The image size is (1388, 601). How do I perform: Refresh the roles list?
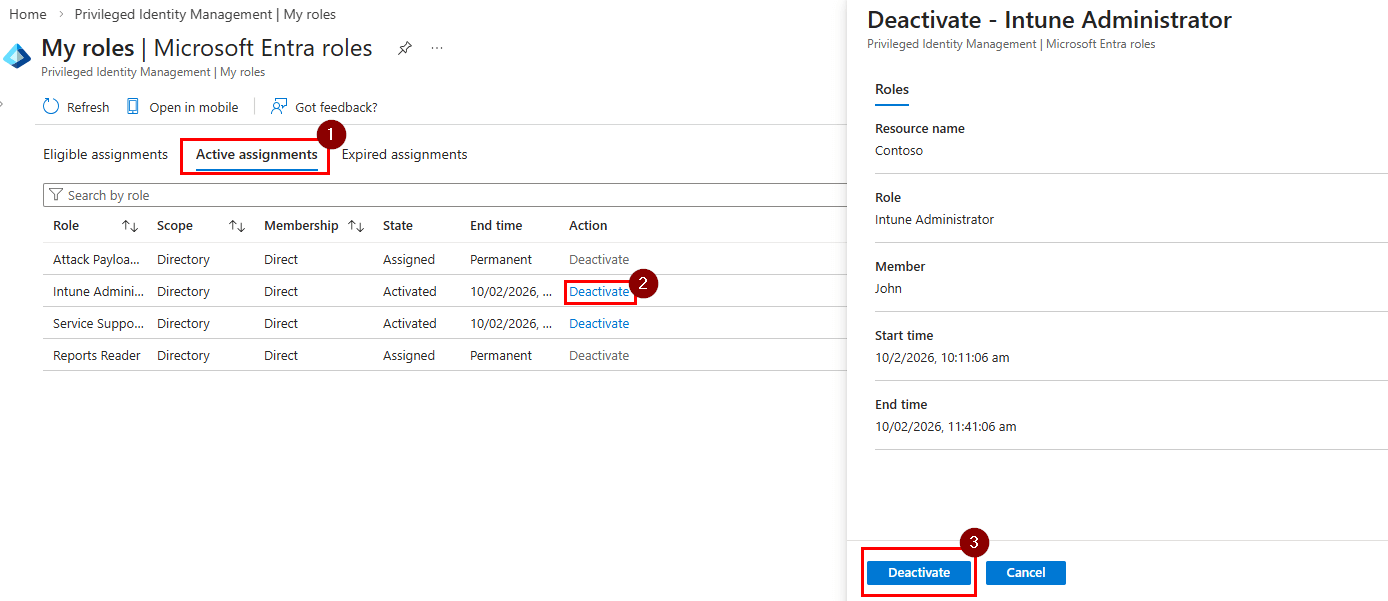(x=75, y=106)
